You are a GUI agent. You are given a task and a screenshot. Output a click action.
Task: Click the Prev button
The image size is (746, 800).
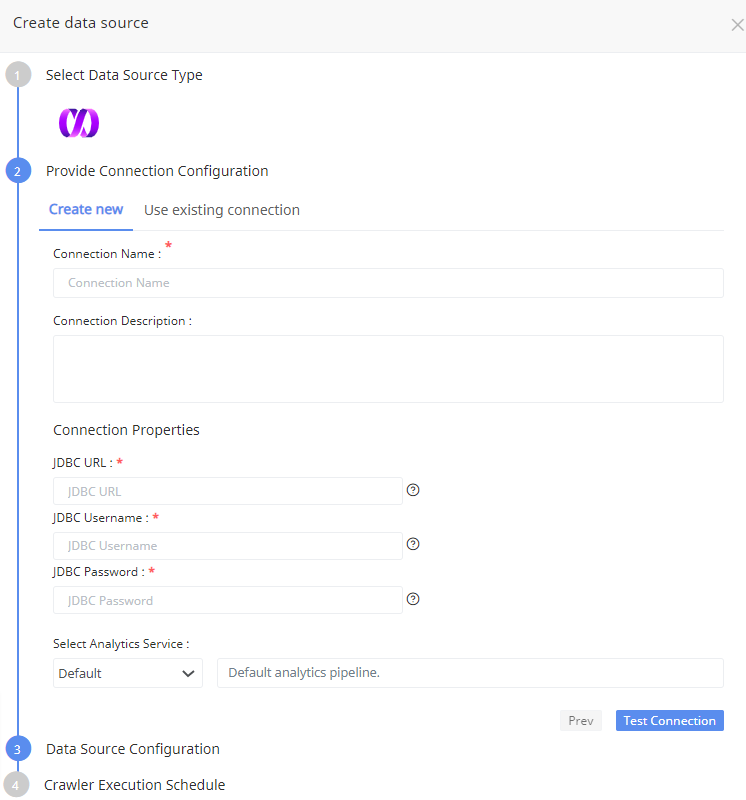580,721
